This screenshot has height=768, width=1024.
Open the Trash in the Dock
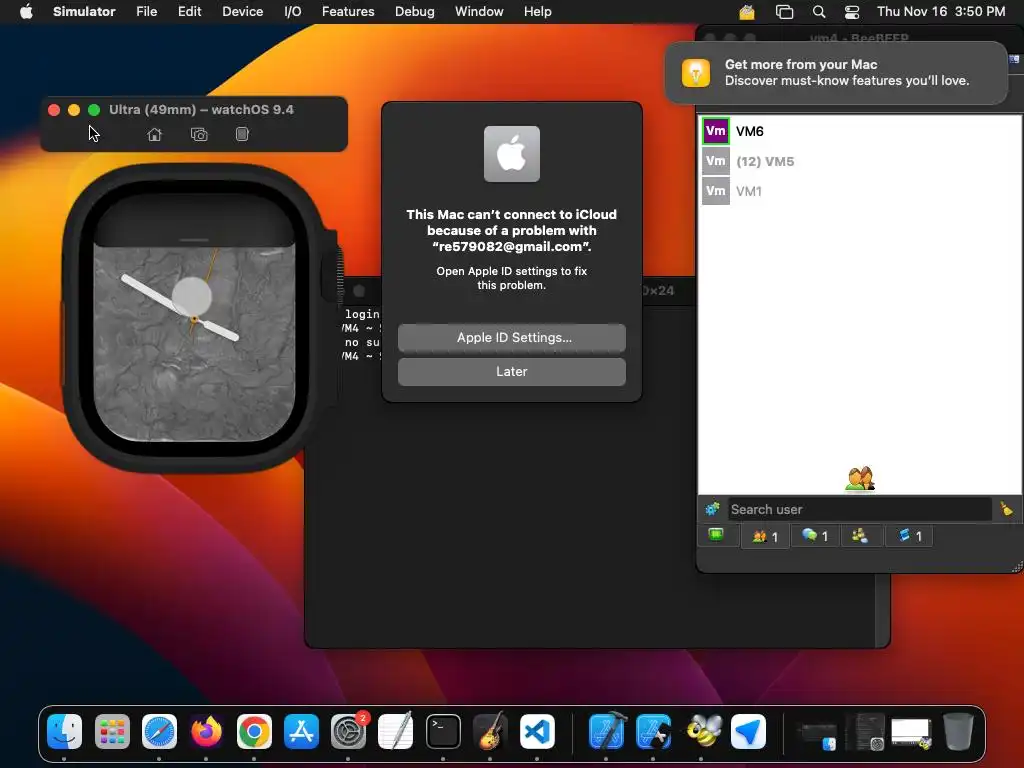click(x=958, y=731)
